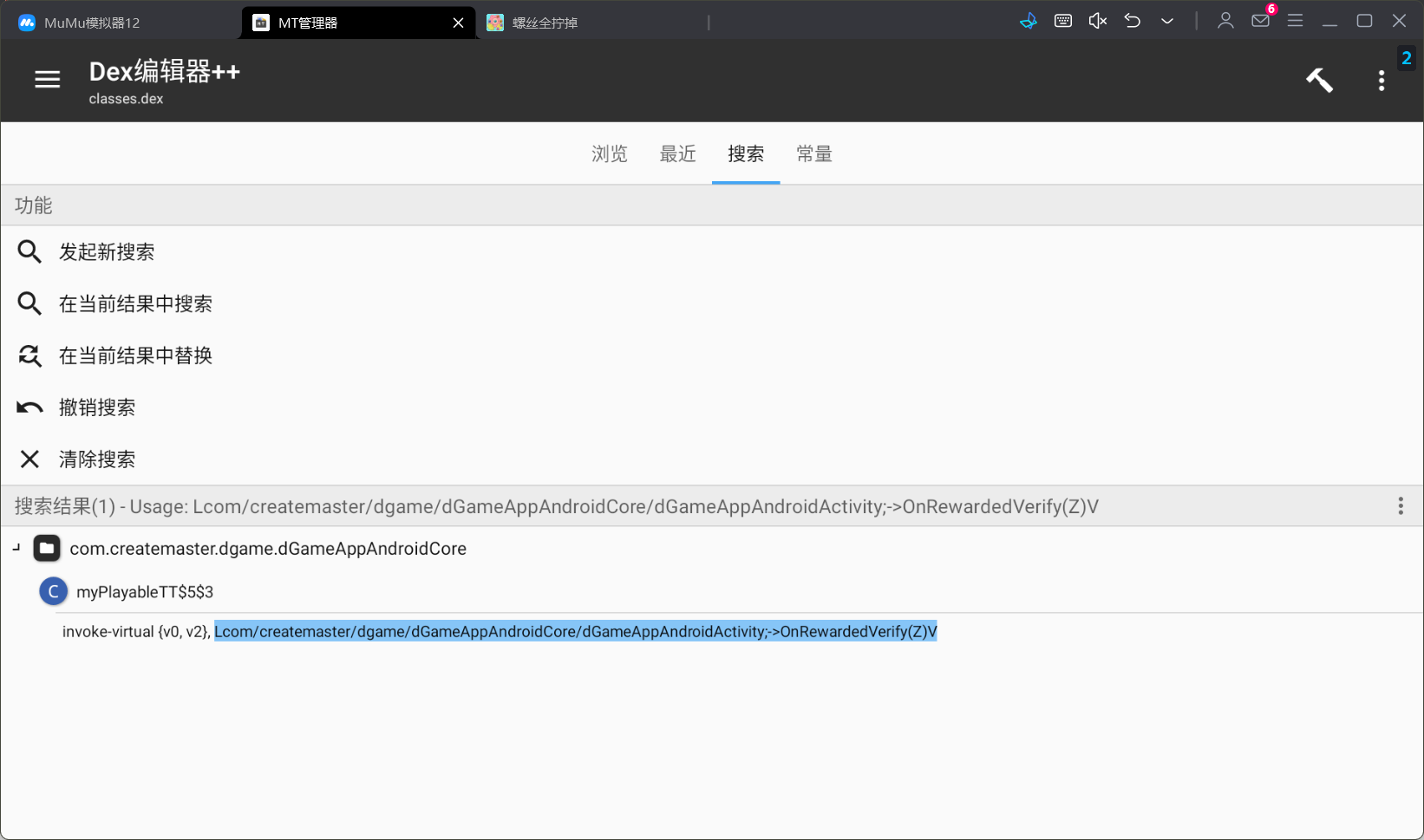Click the MuMu blue pin toolbar icon

point(1029,21)
